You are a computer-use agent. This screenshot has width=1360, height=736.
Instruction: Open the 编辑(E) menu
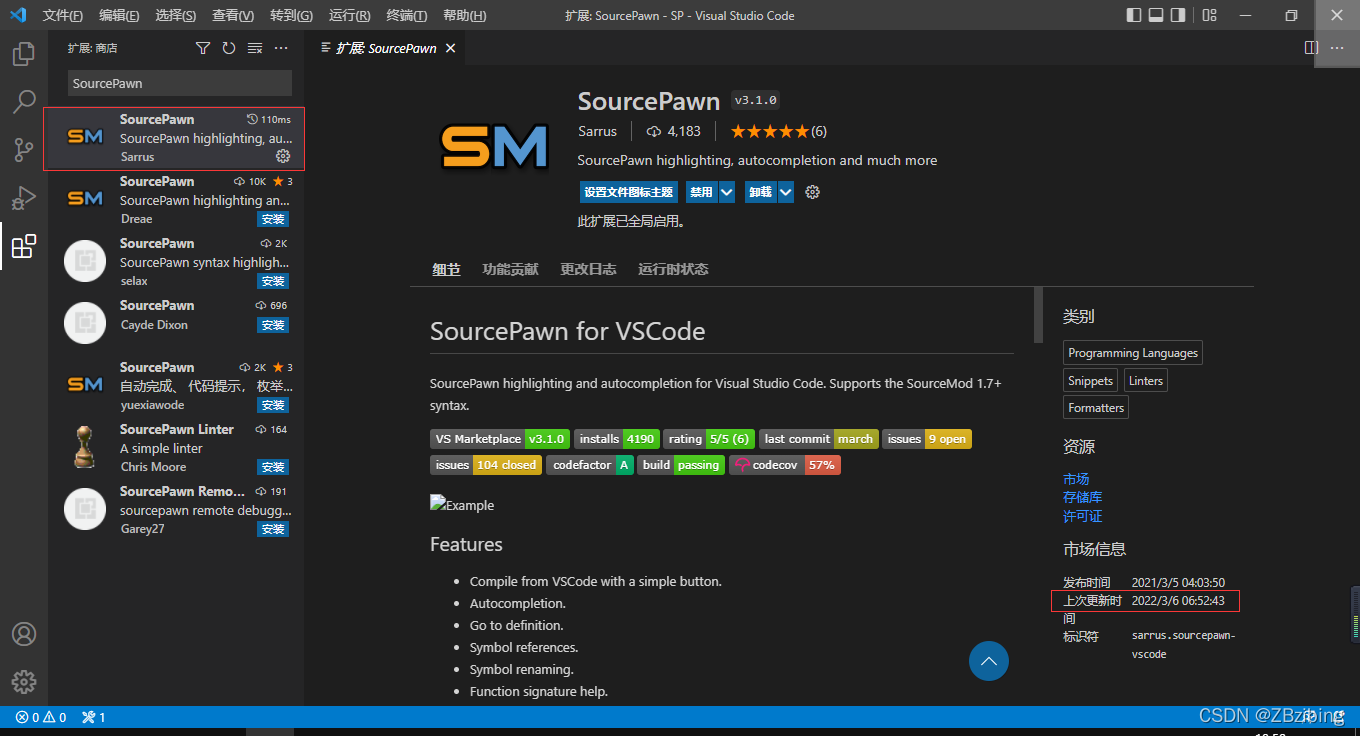click(120, 16)
